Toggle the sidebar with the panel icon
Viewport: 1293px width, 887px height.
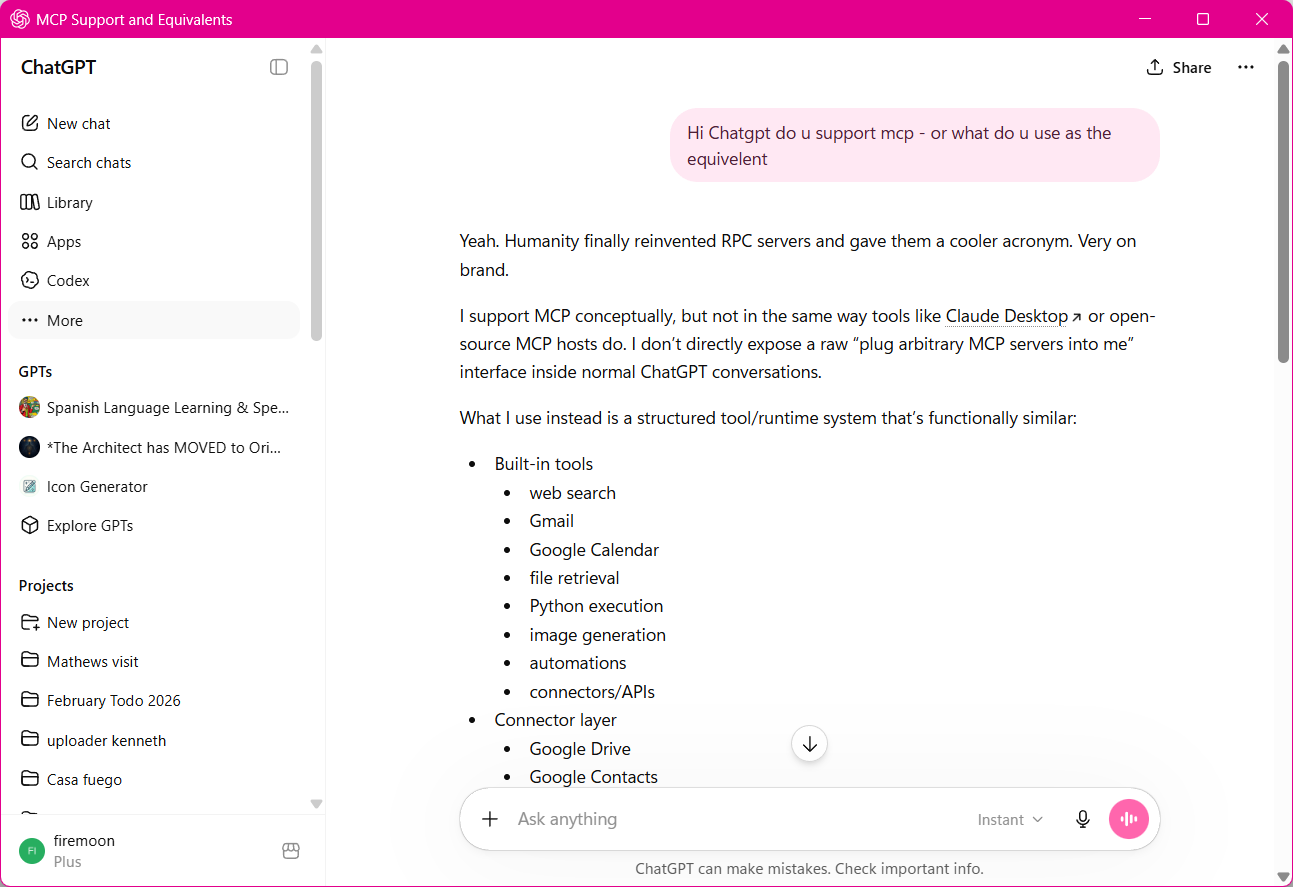279,67
